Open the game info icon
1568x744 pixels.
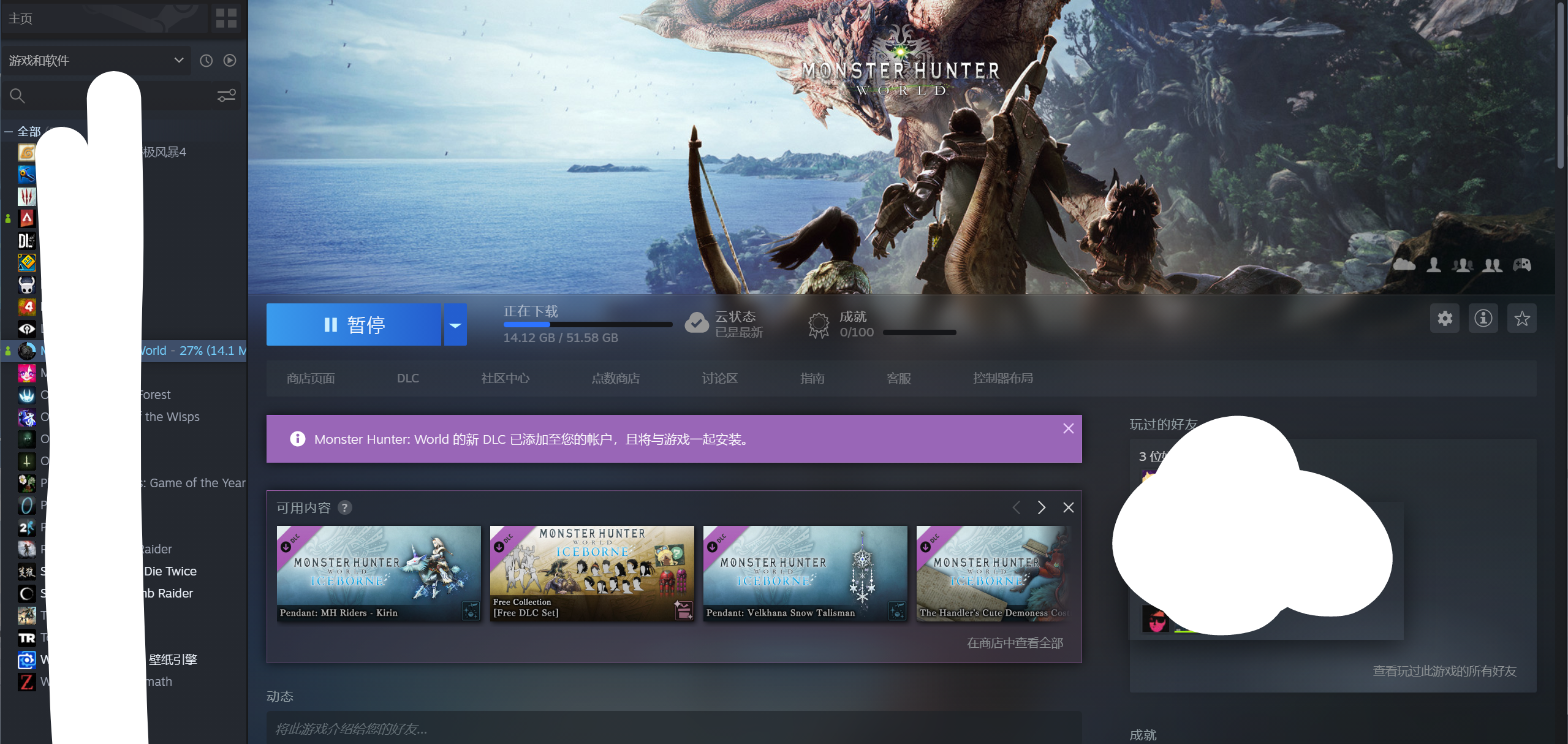coord(1483,318)
